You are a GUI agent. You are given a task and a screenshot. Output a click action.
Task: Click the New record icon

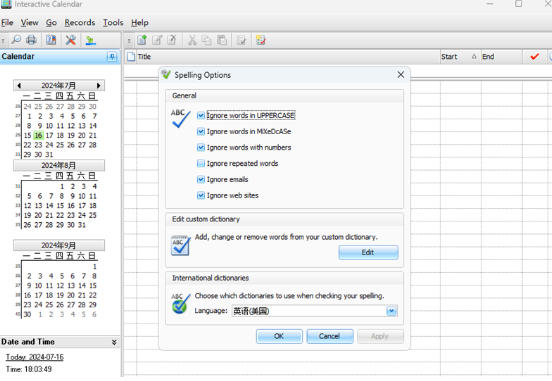142,40
